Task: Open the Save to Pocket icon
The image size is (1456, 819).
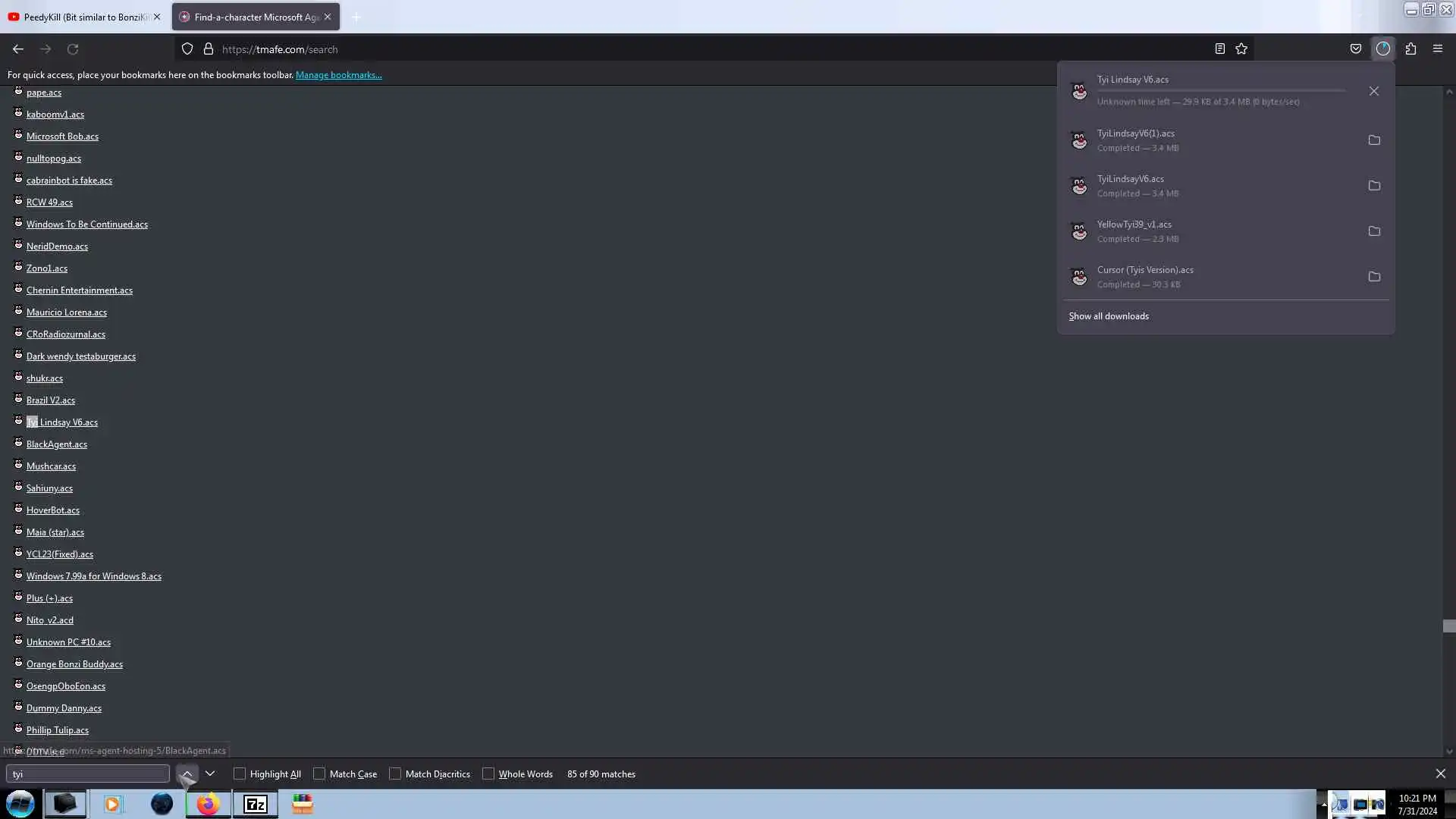Action: 1356,49
